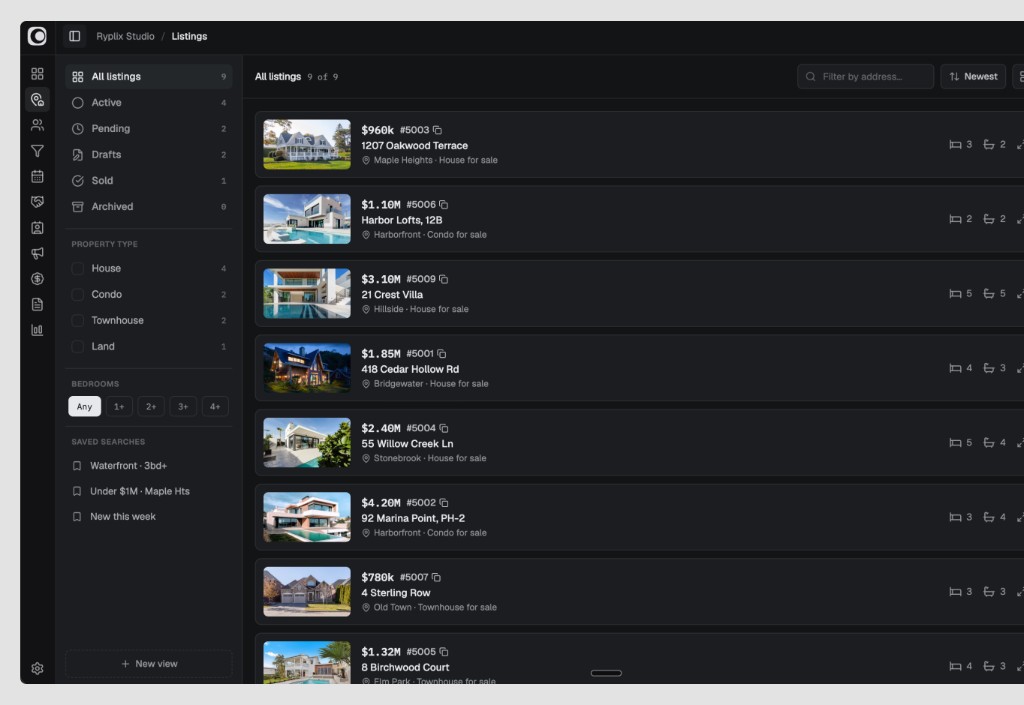The height and width of the screenshot is (705, 1024).
Task: Toggle the sidebar panel icon
Action: (74, 36)
